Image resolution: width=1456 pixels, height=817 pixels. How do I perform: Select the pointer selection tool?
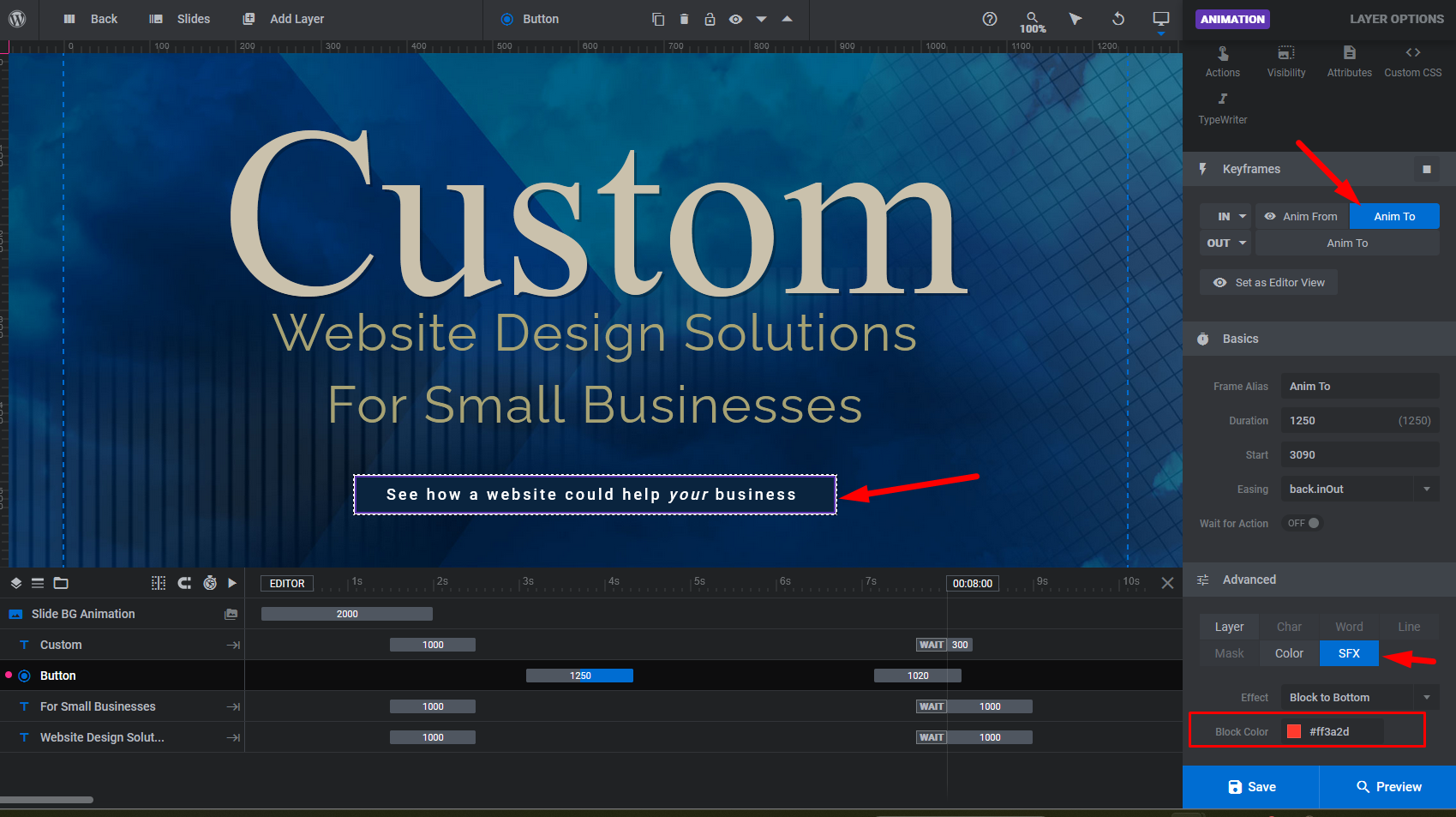pyautogui.click(x=1076, y=19)
